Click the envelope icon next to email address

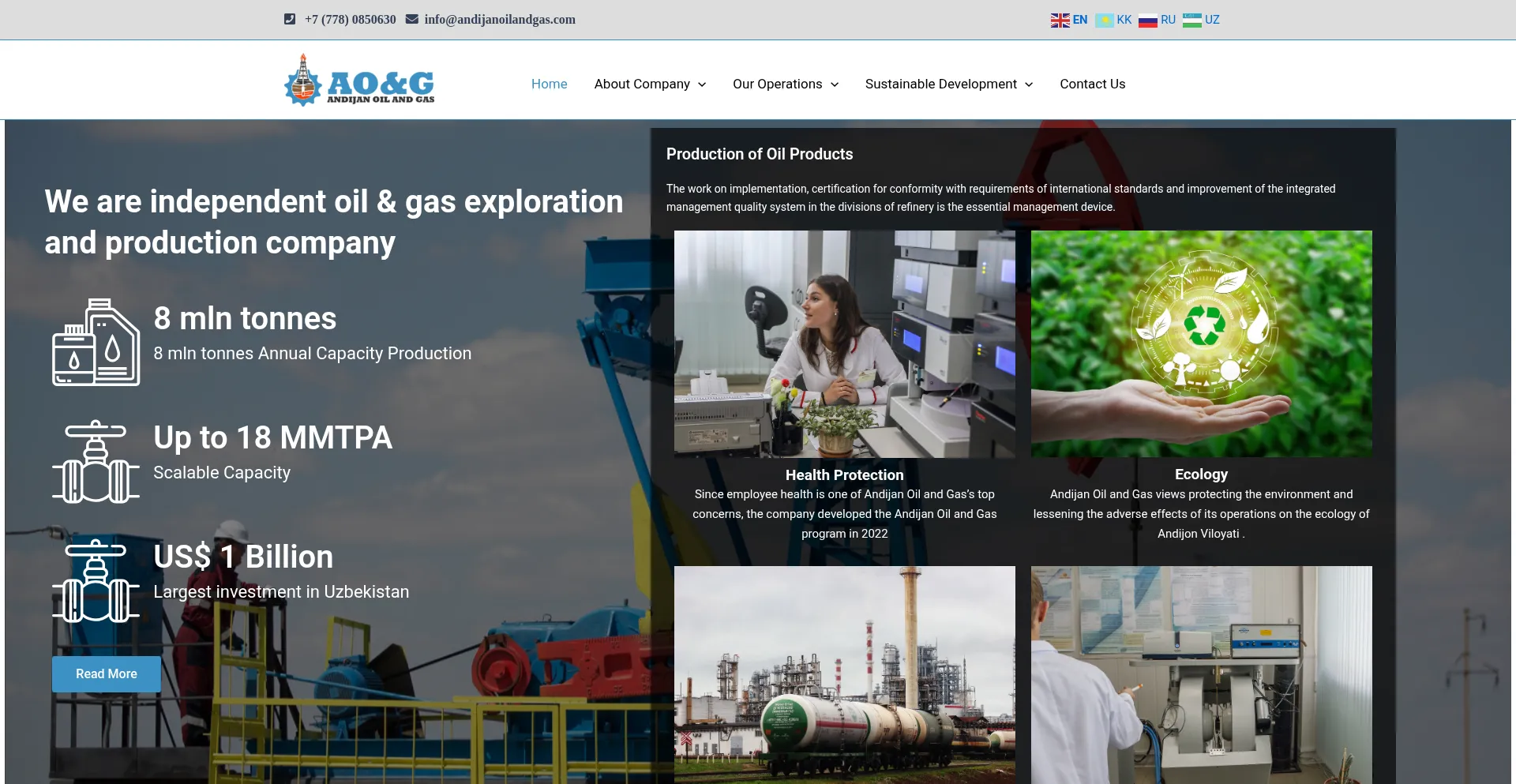pos(411,19)
